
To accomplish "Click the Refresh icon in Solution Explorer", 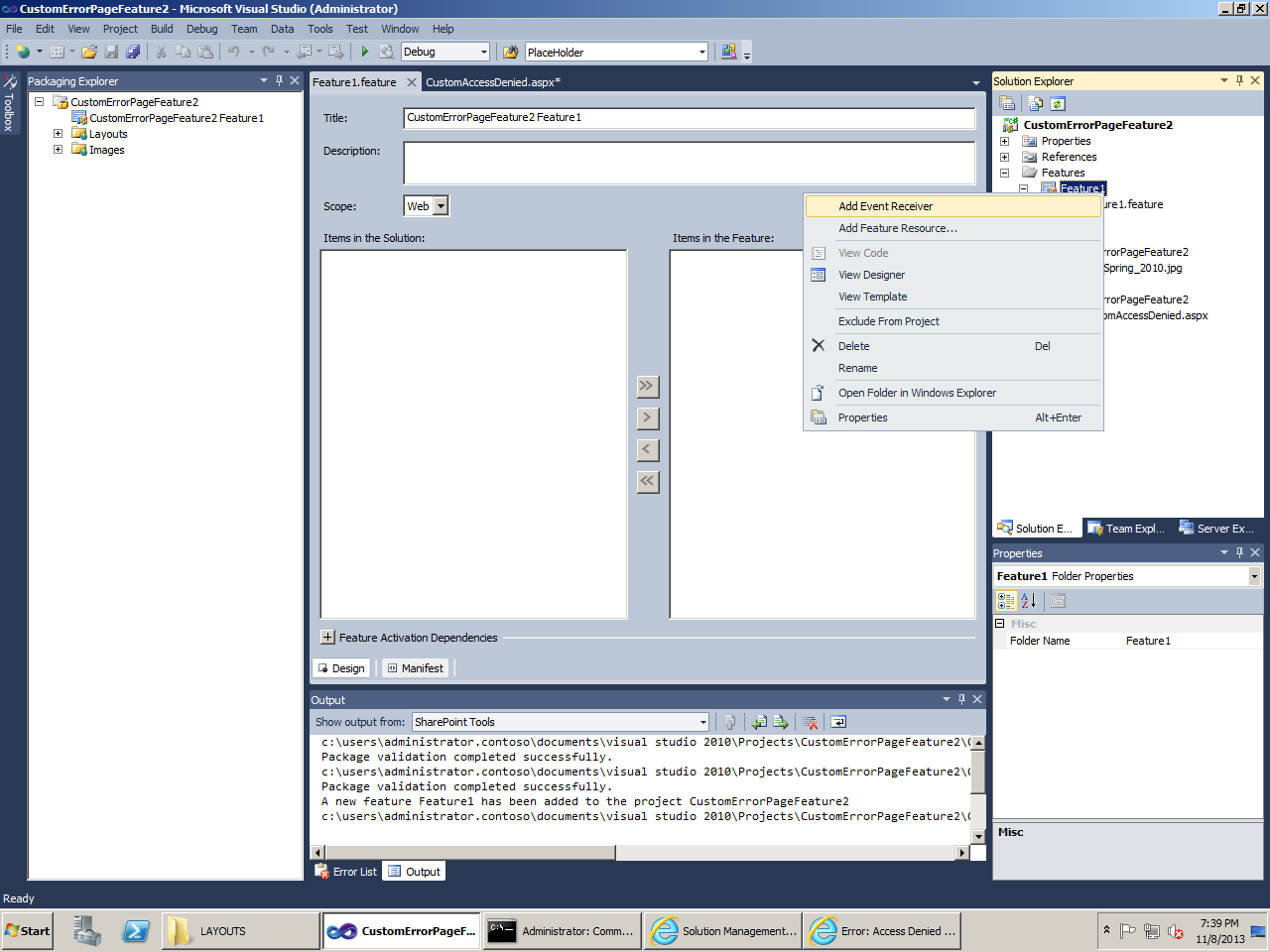I will (1058, 103).
